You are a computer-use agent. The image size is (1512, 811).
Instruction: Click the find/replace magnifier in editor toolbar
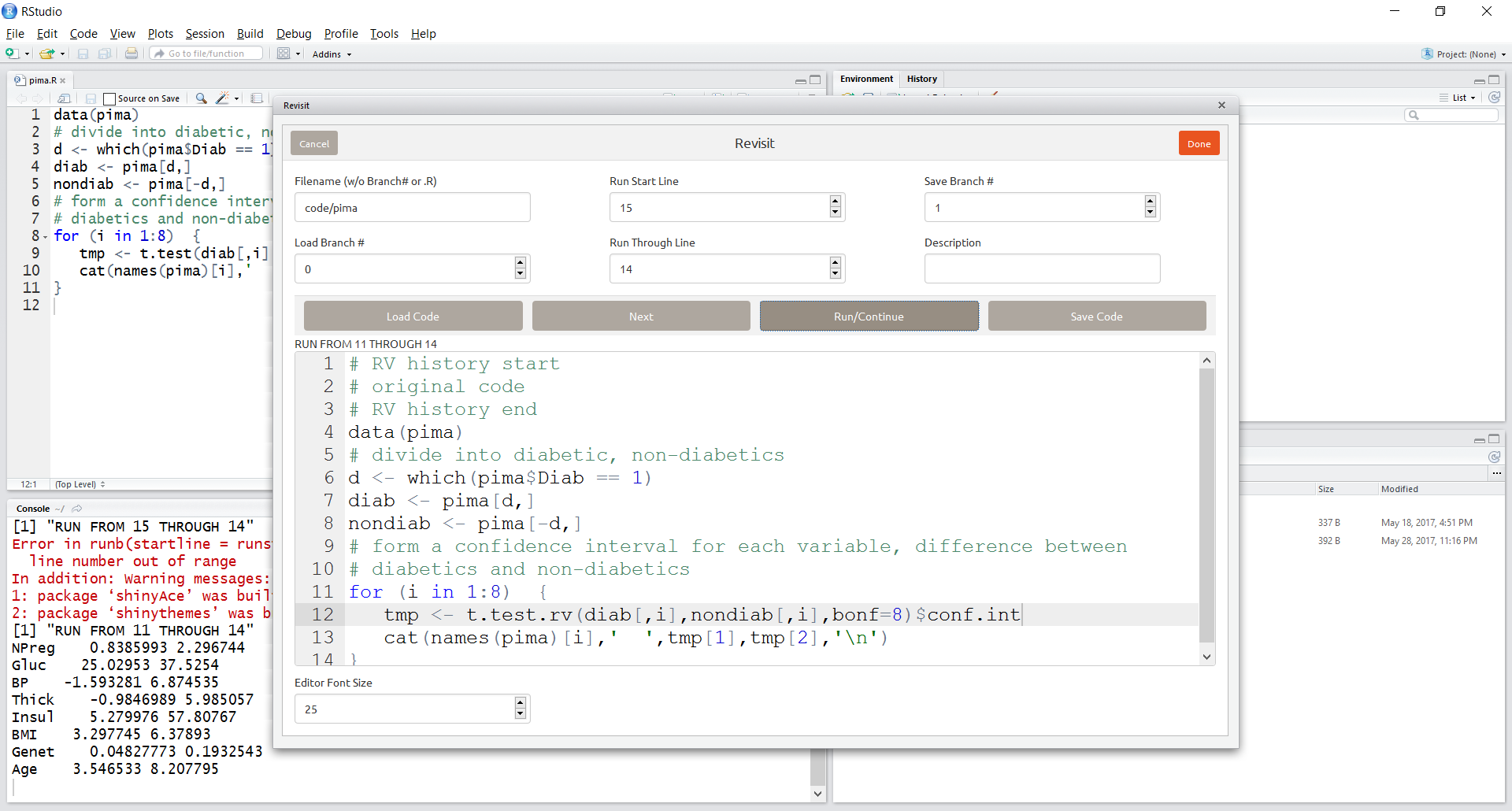[x=202, y=98]
